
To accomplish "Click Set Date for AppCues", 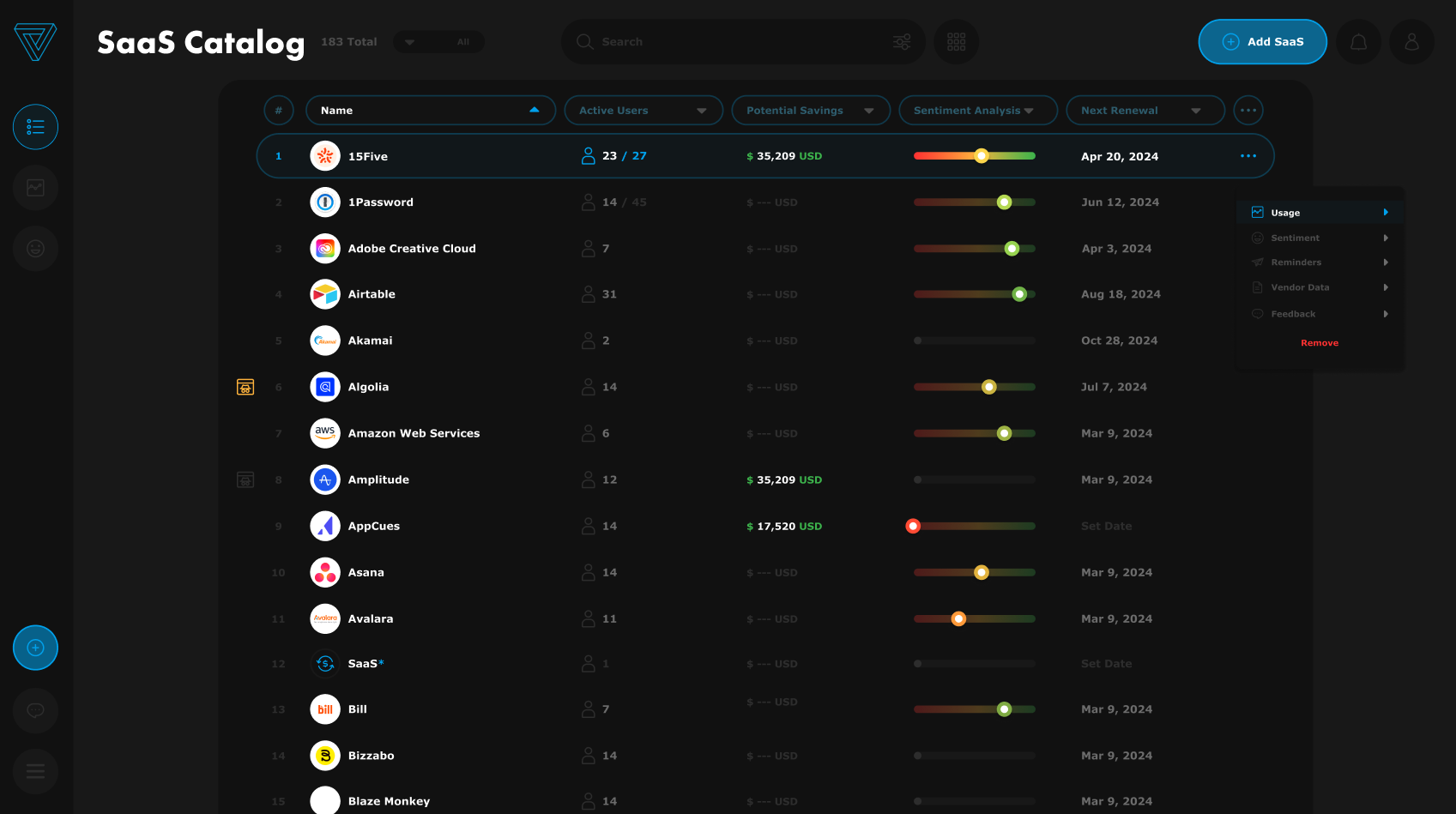I will (x=1106, y=526).
